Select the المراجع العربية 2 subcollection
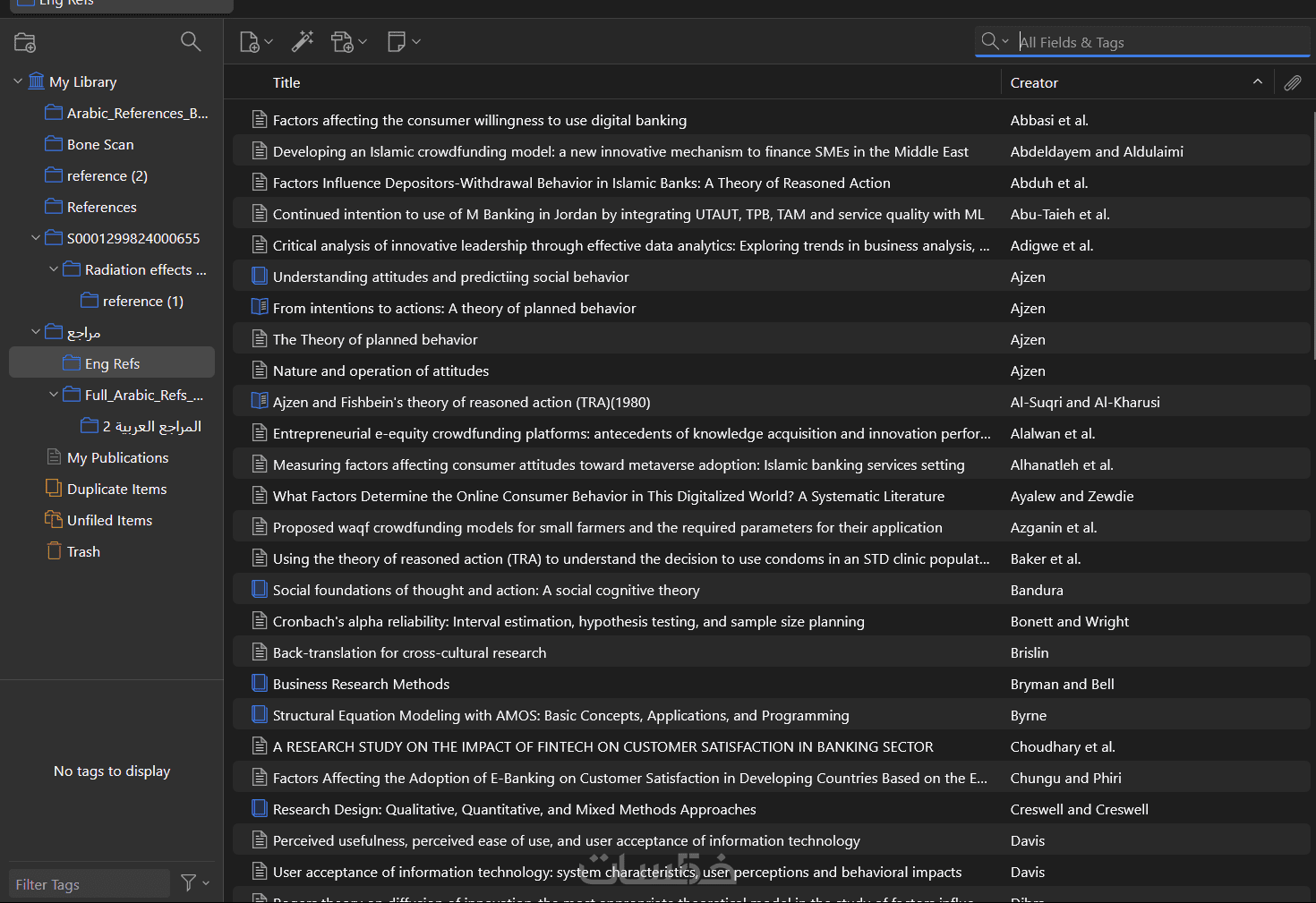 pyautogui.click(x=152, y=426)
